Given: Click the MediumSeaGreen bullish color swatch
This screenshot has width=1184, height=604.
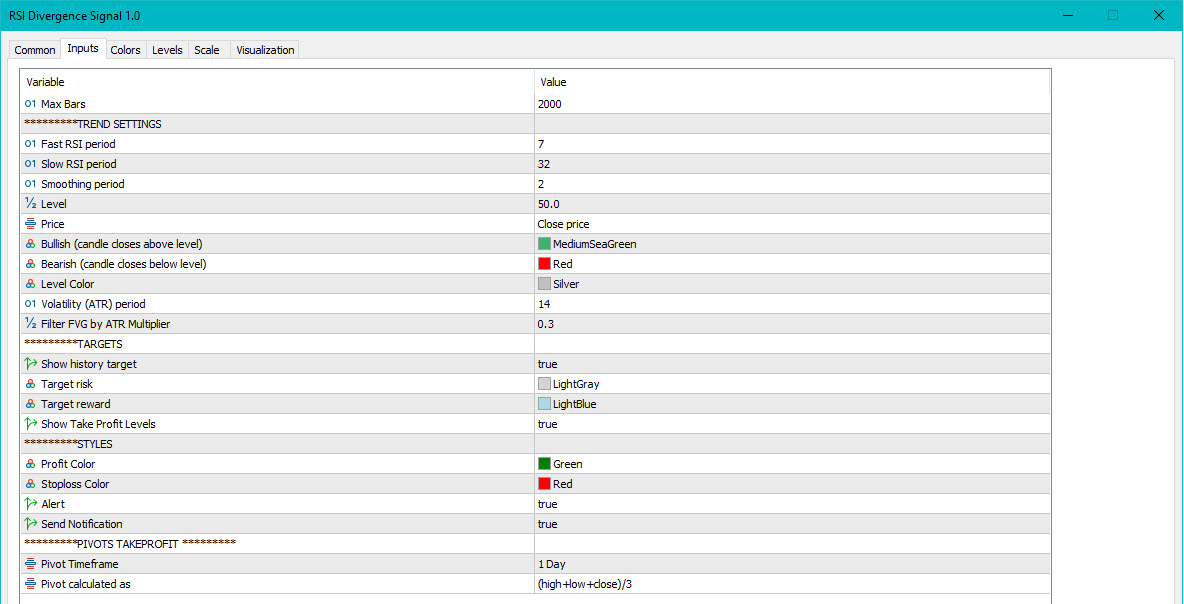Looking at the screenshot, I should click(544, 244).
